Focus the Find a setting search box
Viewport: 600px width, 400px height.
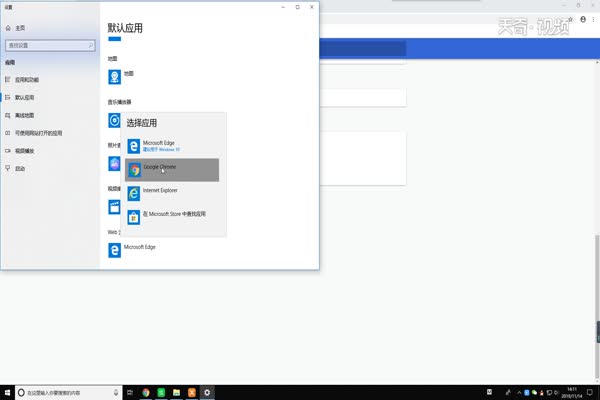pyautogui.click(x=50, y=46)
